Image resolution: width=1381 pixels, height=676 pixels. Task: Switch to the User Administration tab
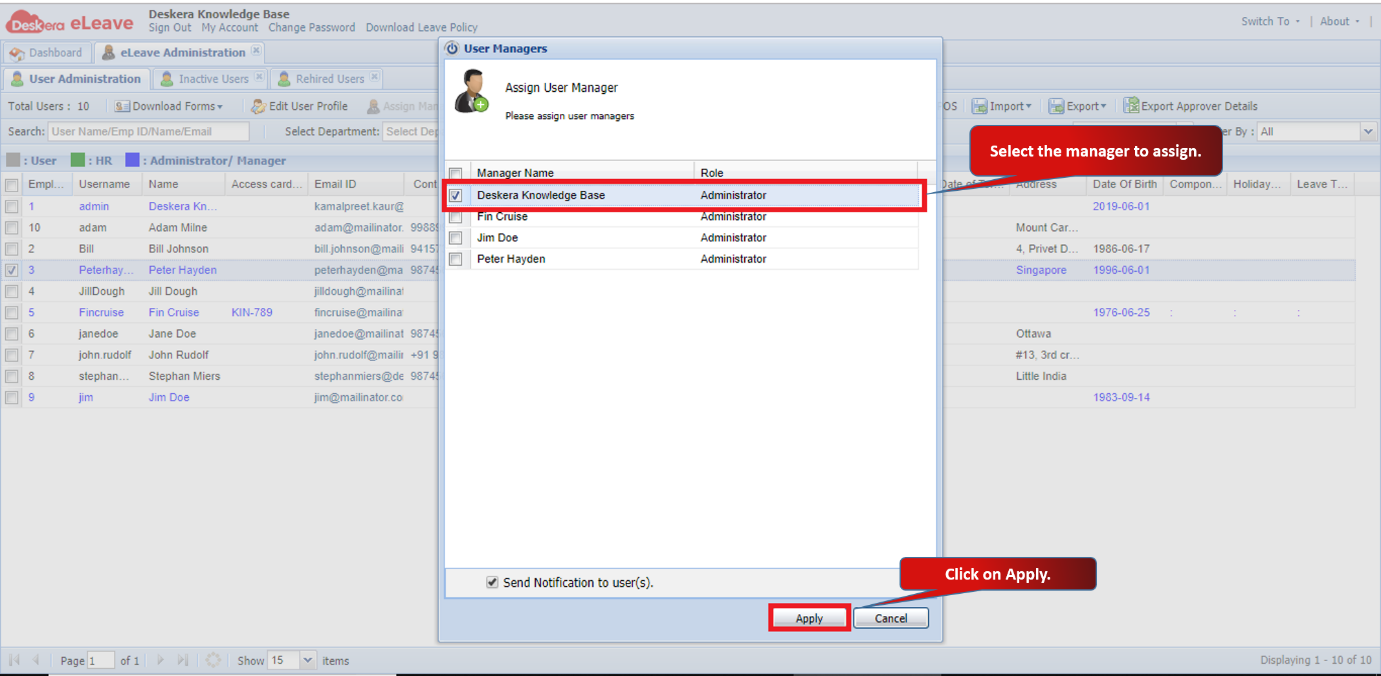click(76, 79)
